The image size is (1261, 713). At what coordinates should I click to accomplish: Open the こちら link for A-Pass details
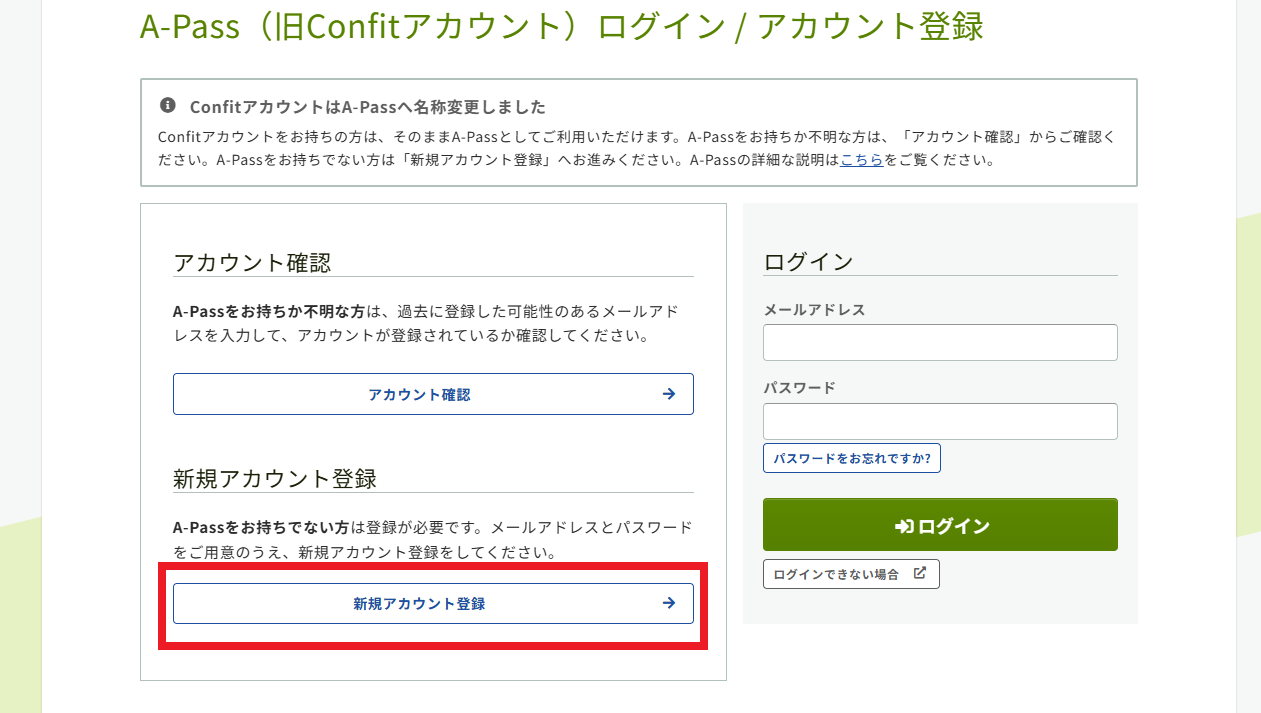(x=861, y=160)
